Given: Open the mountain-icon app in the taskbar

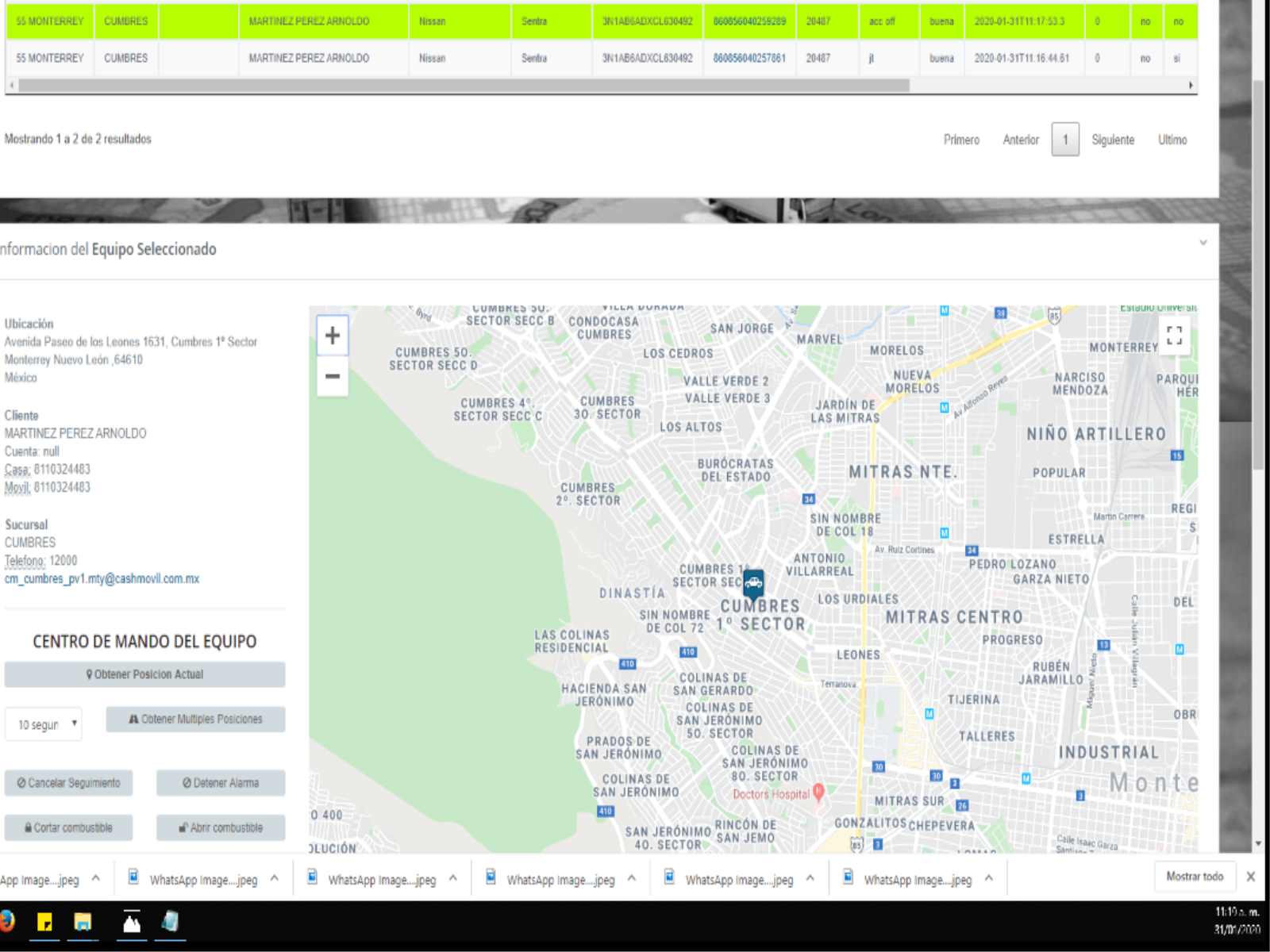Looking at the screenshot, I should pos(132,922).
